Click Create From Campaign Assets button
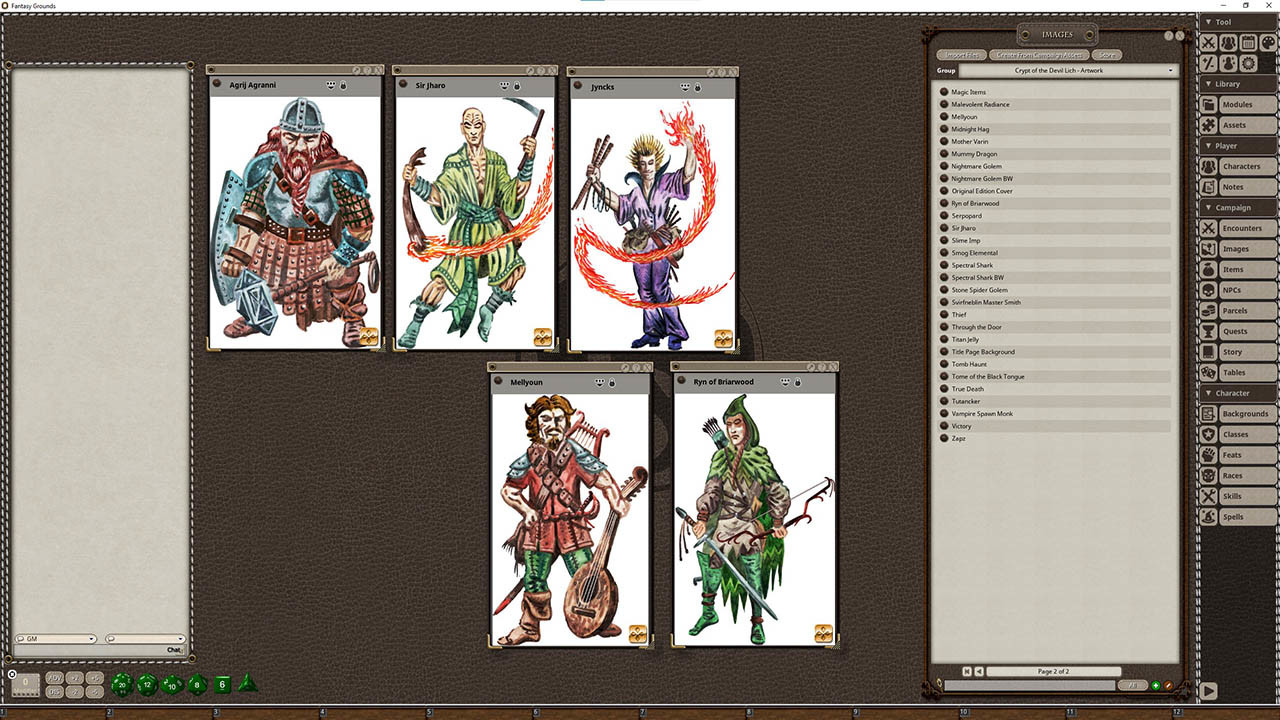The height and width of the screenshot is (720, 1280). click(x=1039, y=55)
